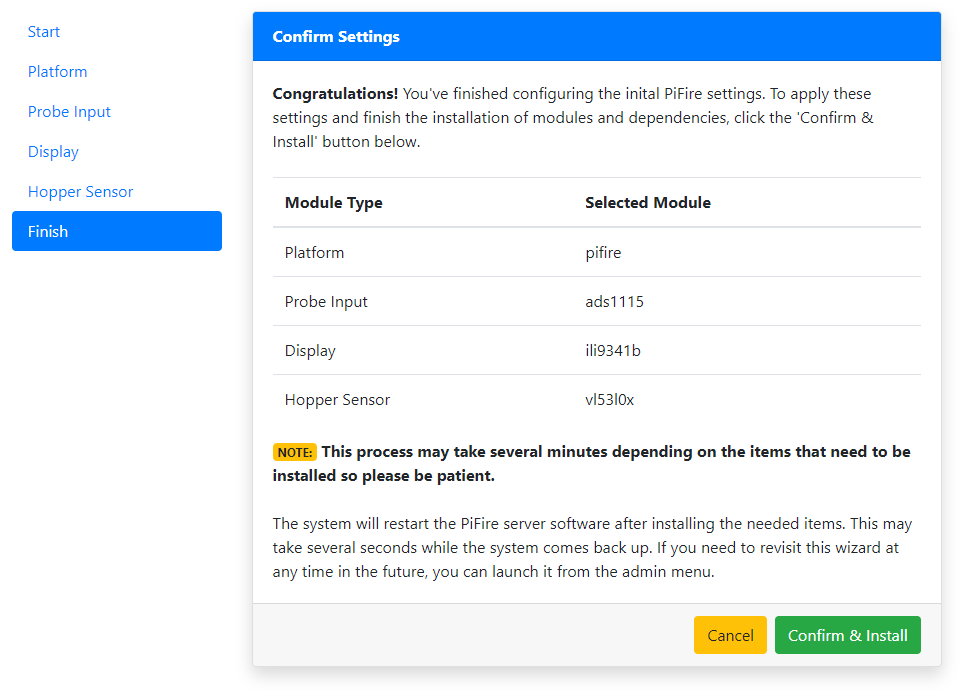
Task: Click the active Finish step
Action: pos(116,231)
